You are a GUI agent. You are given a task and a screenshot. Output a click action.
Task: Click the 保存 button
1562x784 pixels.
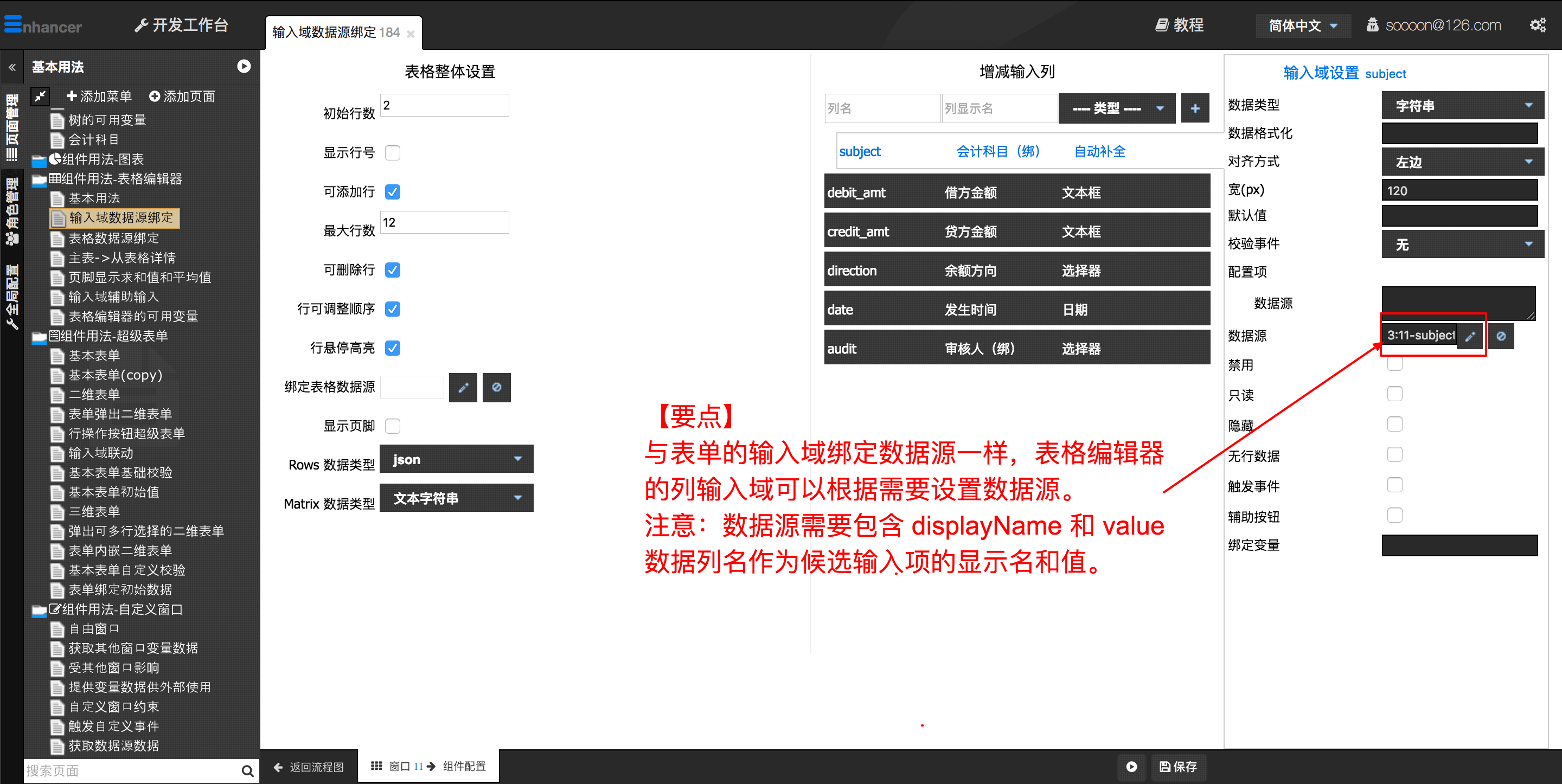click(x=1178, y=767)
